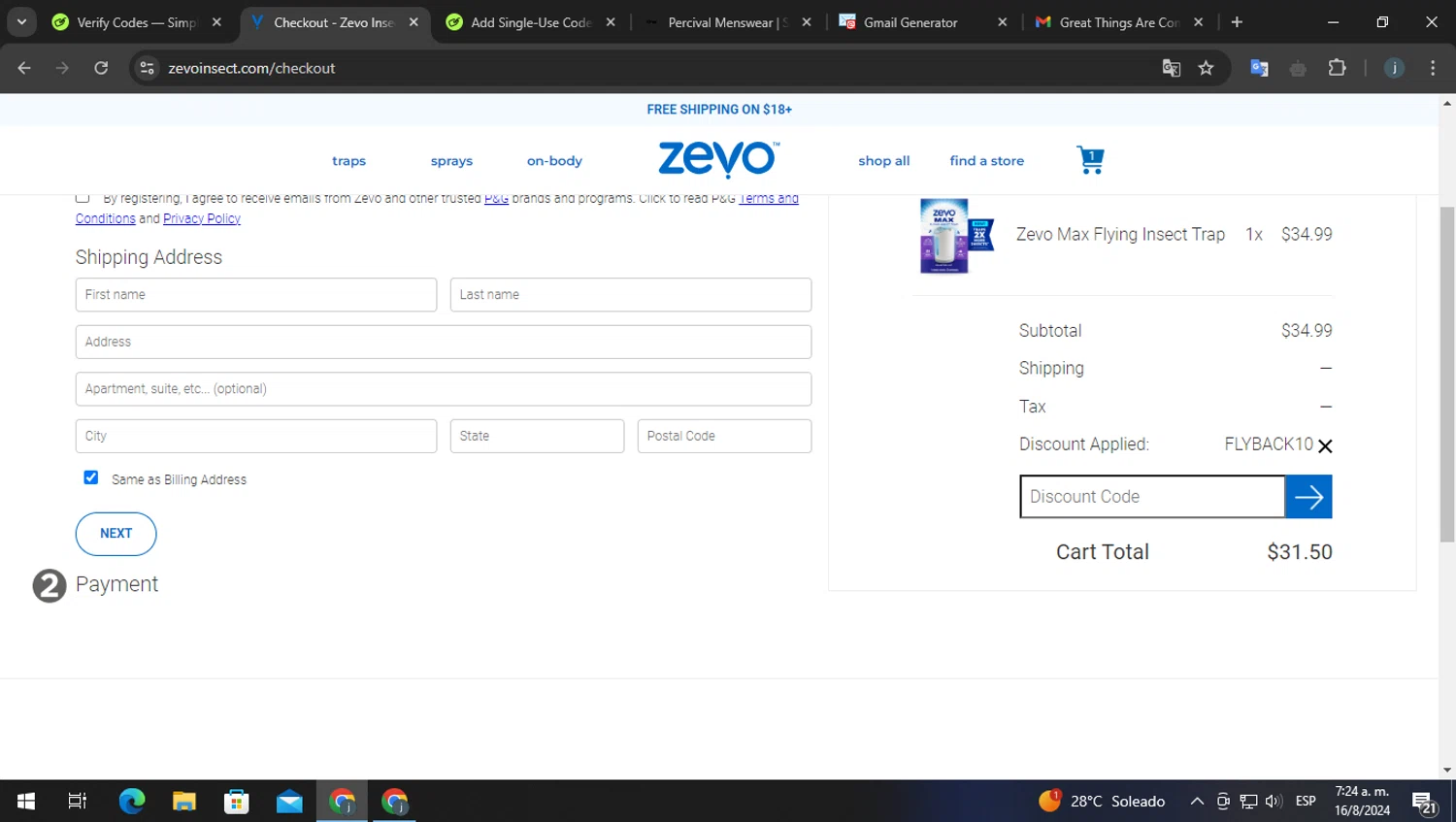Open a new browser tab
Image resolution: width=1456 pixels, height=822 pixels.
(x=1237, y=22)
